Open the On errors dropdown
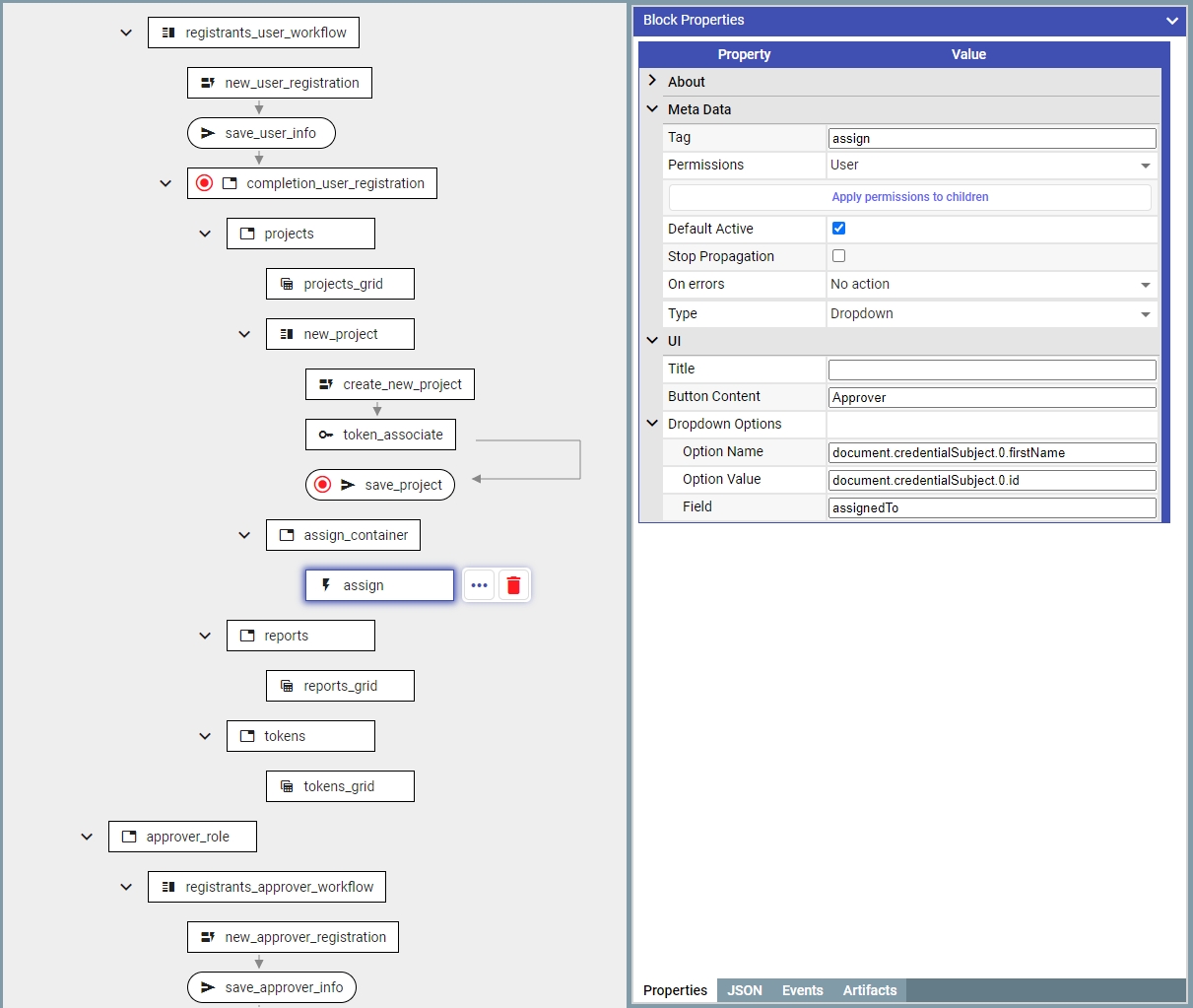Viewport: 1193px width, 1008px height. [991, 285]
